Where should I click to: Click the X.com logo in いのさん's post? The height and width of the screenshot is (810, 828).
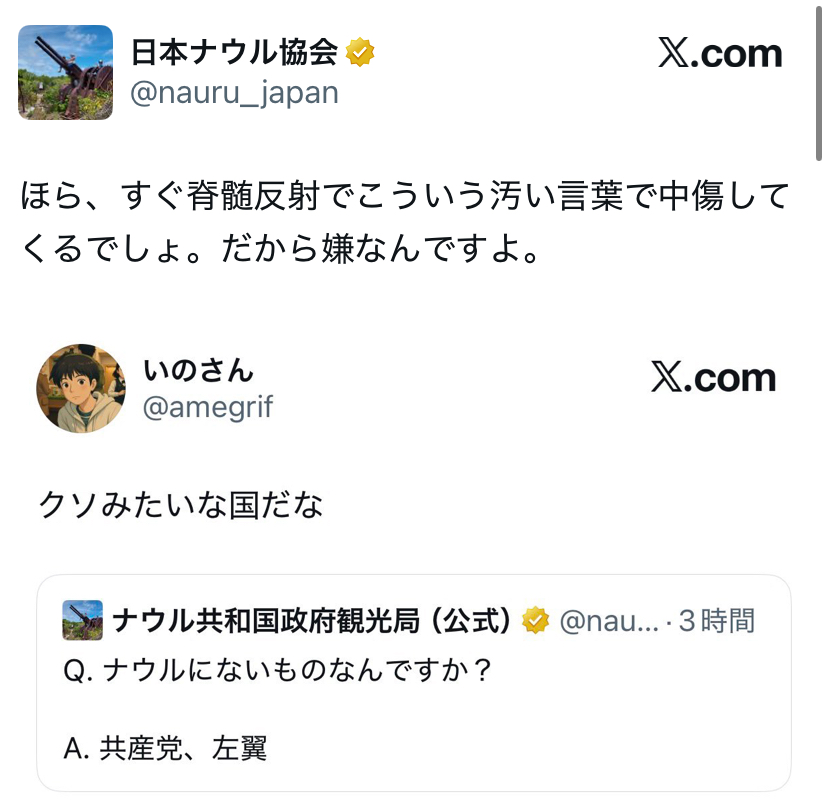point(713,378)
